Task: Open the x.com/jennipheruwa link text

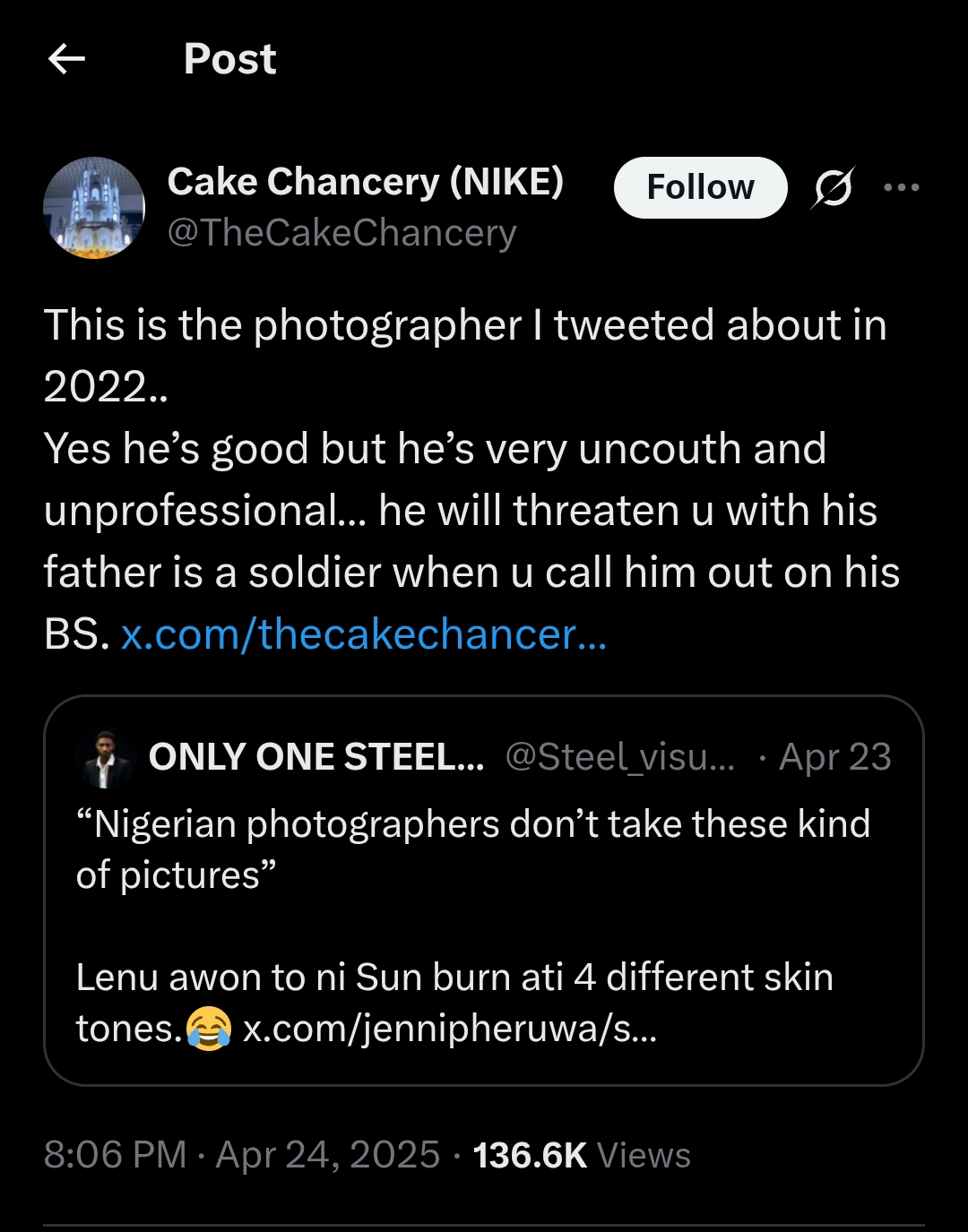Action: 450,1029
